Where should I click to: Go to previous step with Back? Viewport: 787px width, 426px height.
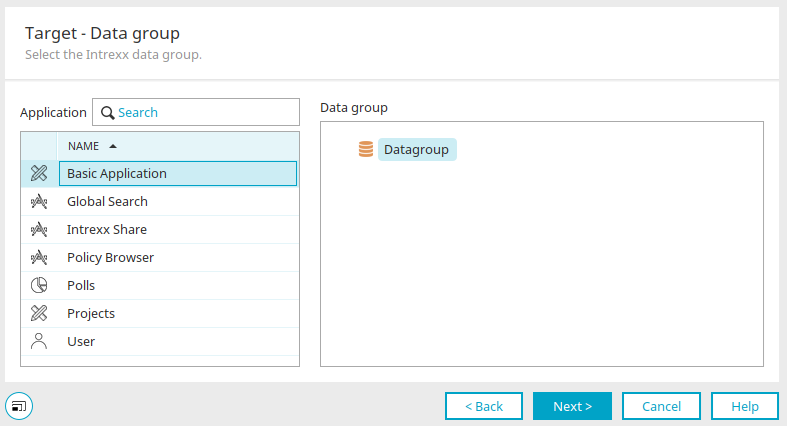[484, 406]
